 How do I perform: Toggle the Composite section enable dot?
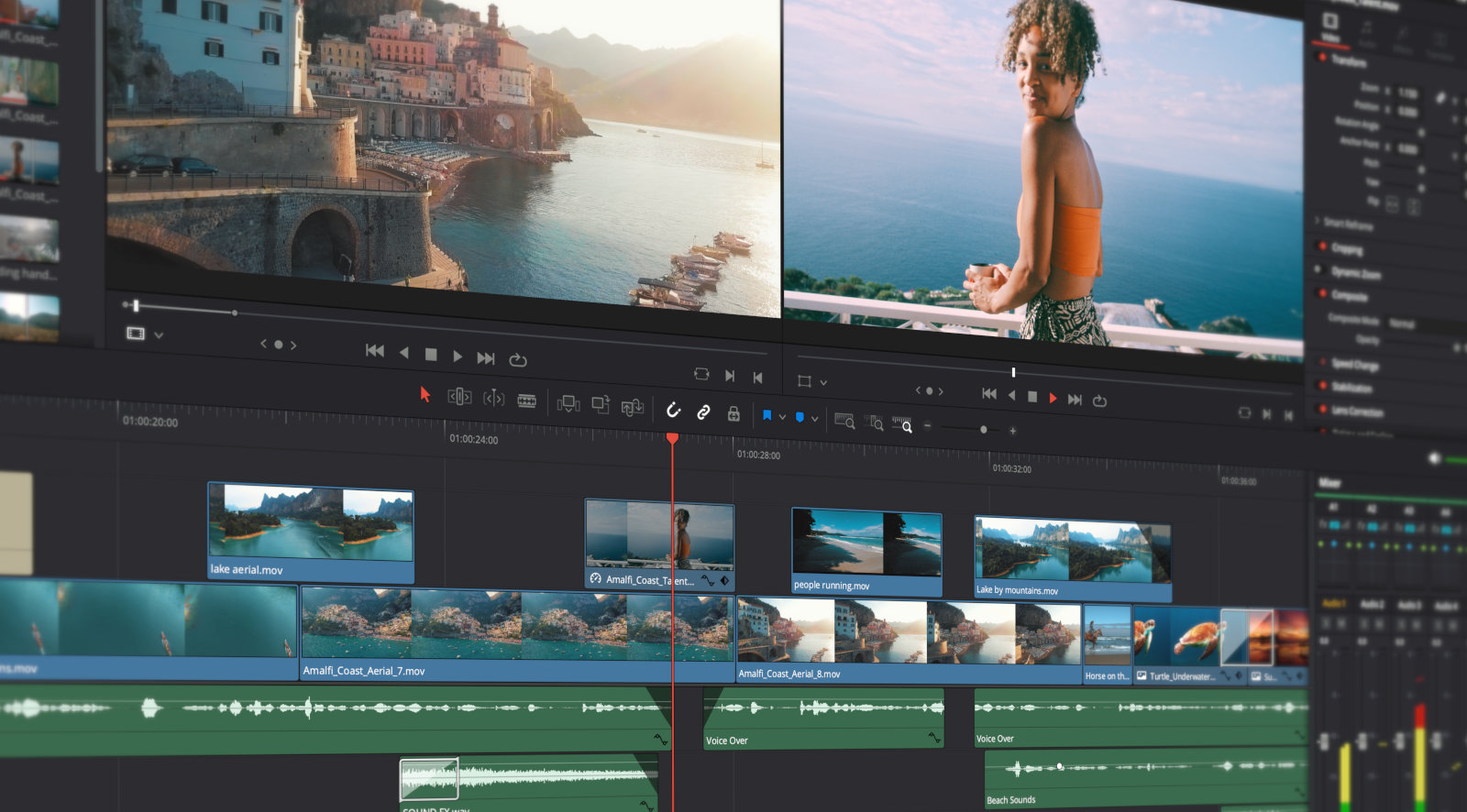point(1322,293)
